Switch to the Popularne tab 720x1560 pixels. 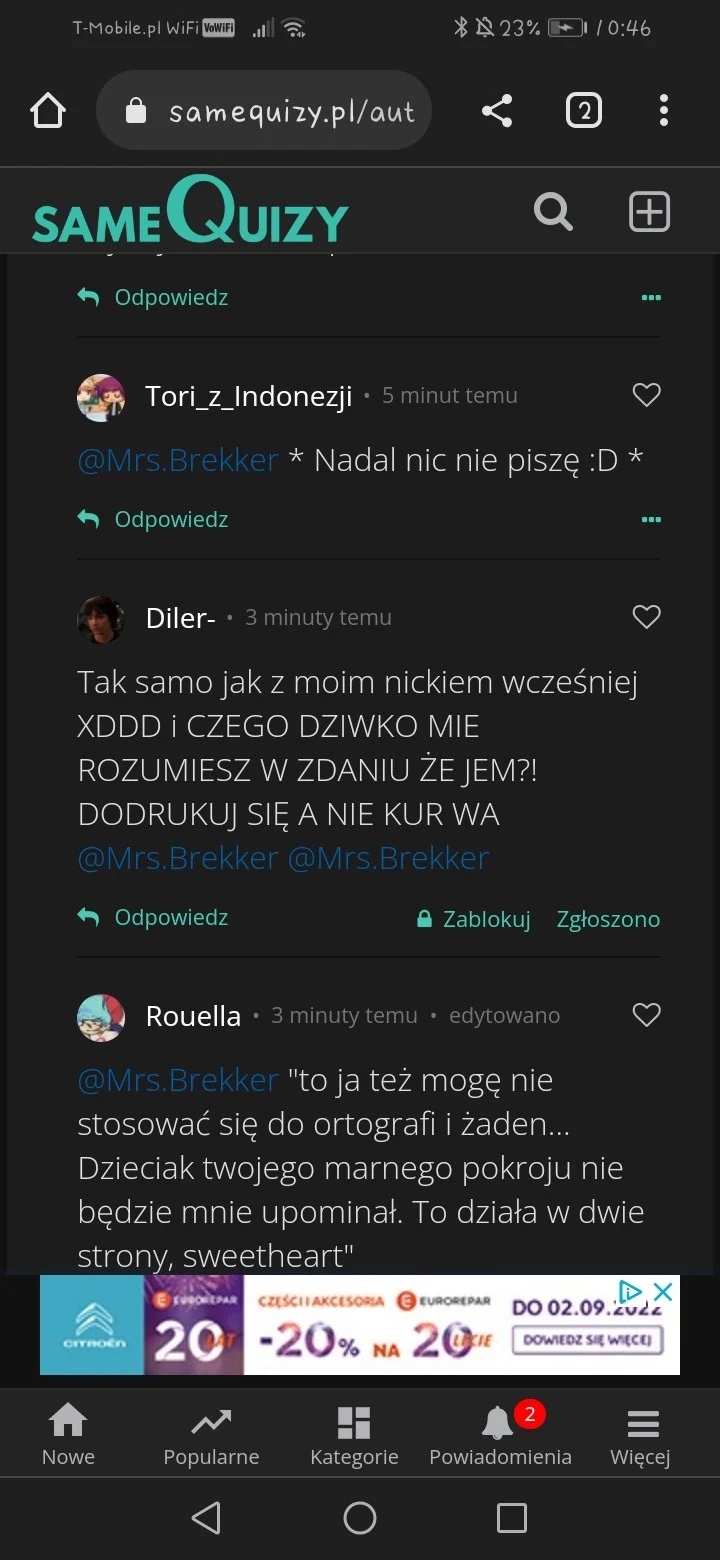pyautogui.click(x=211, y=1436)
